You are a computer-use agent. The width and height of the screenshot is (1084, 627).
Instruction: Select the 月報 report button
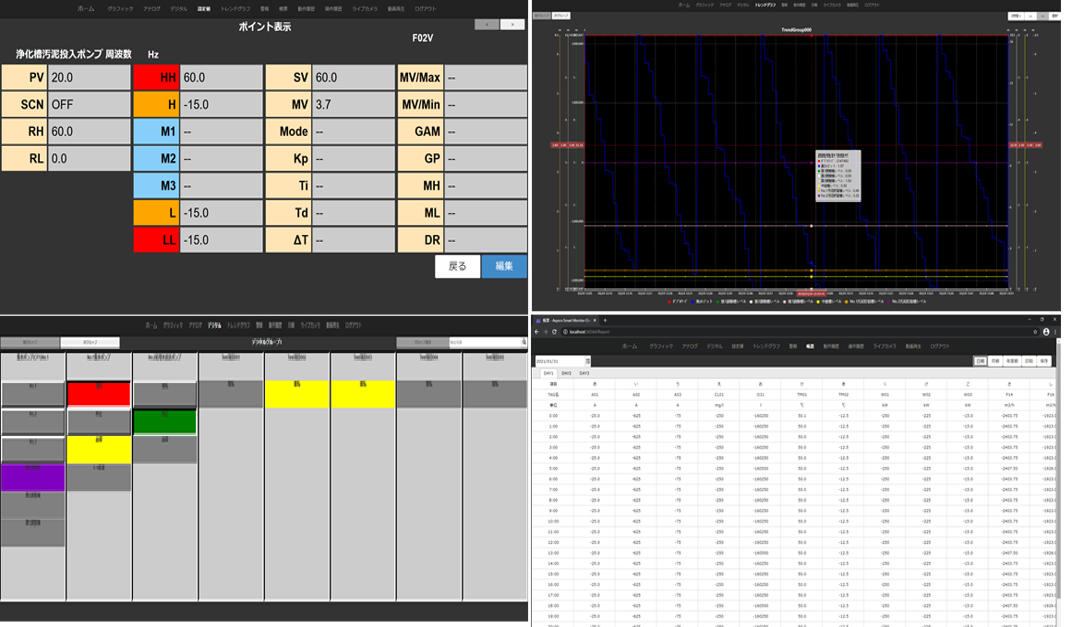tap(994, 361)
